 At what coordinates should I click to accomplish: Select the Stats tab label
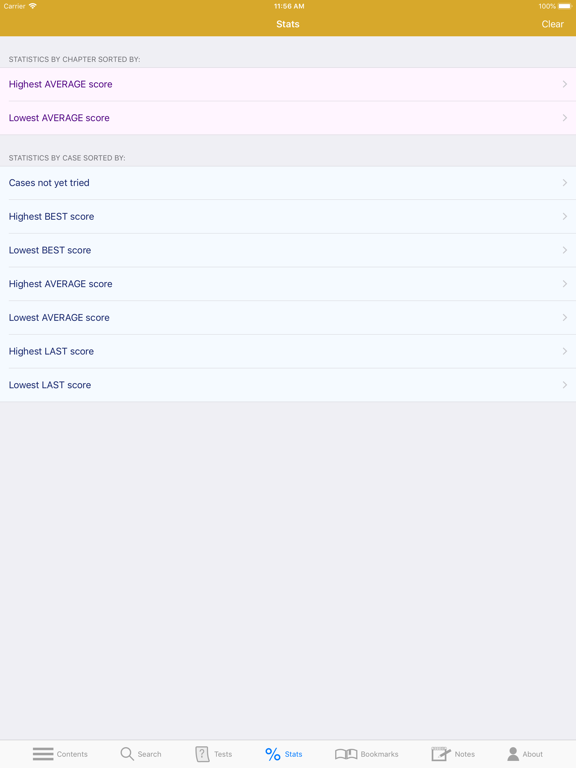pos(293,754)
